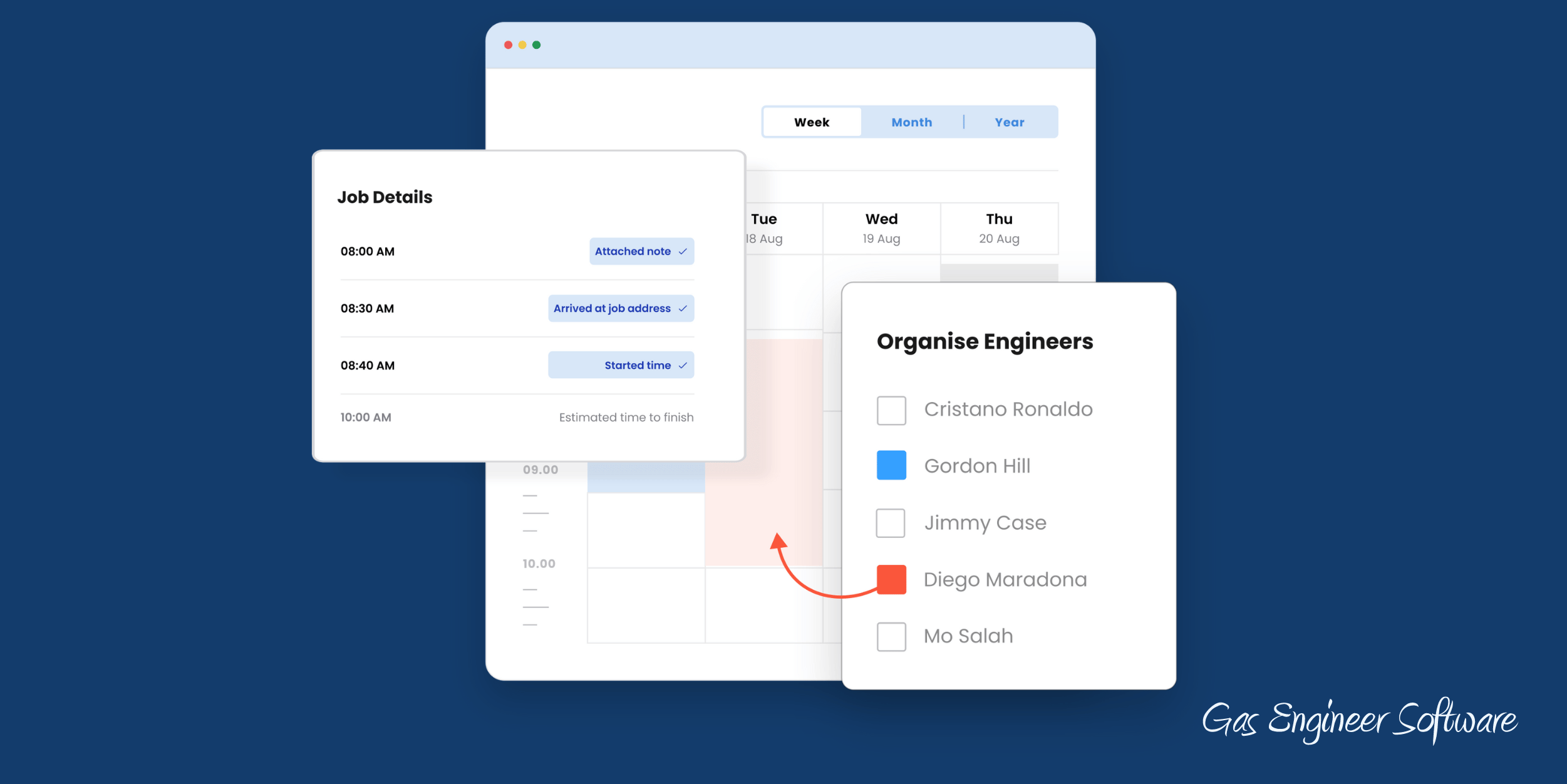This screenshot has width=1567, height=784.
Task: Click the yellow window dot
Action: click(x=522, y=45)
